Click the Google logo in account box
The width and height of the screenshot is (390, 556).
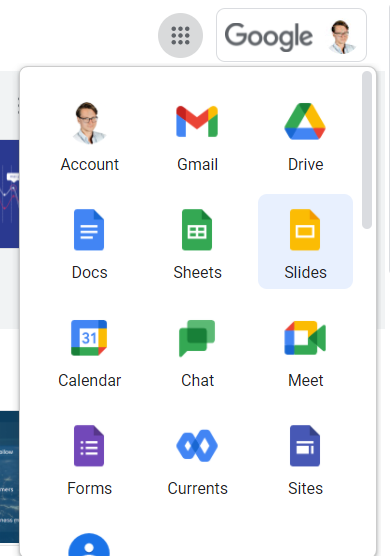pos(269,36)
